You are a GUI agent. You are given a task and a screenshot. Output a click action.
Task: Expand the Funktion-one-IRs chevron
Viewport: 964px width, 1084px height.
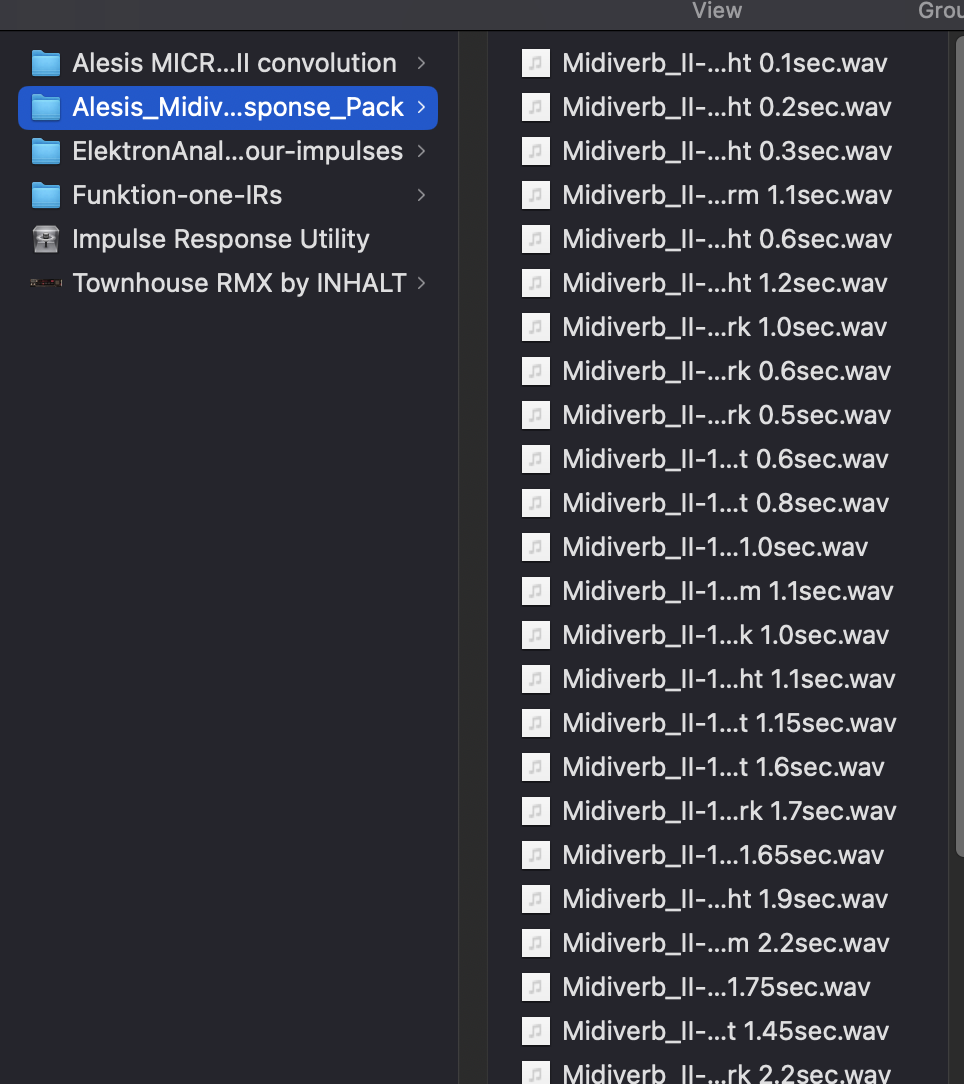(421, 196)
